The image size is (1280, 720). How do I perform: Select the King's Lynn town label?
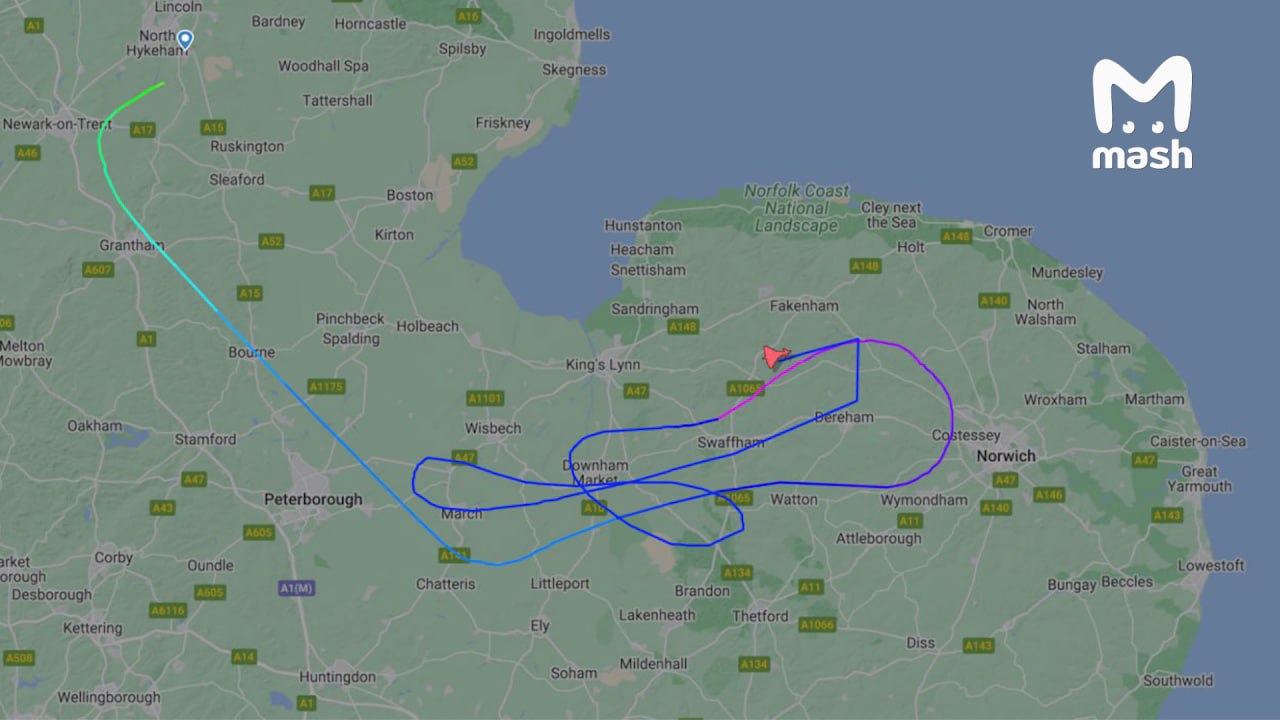(x=603, y=365)
